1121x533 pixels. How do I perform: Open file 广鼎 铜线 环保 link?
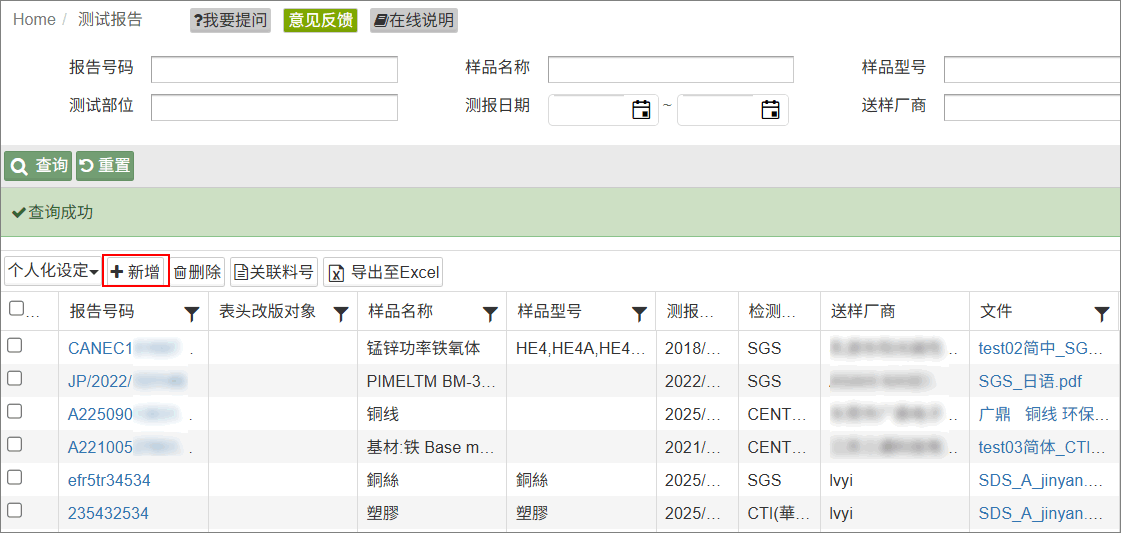point(1042,414)
